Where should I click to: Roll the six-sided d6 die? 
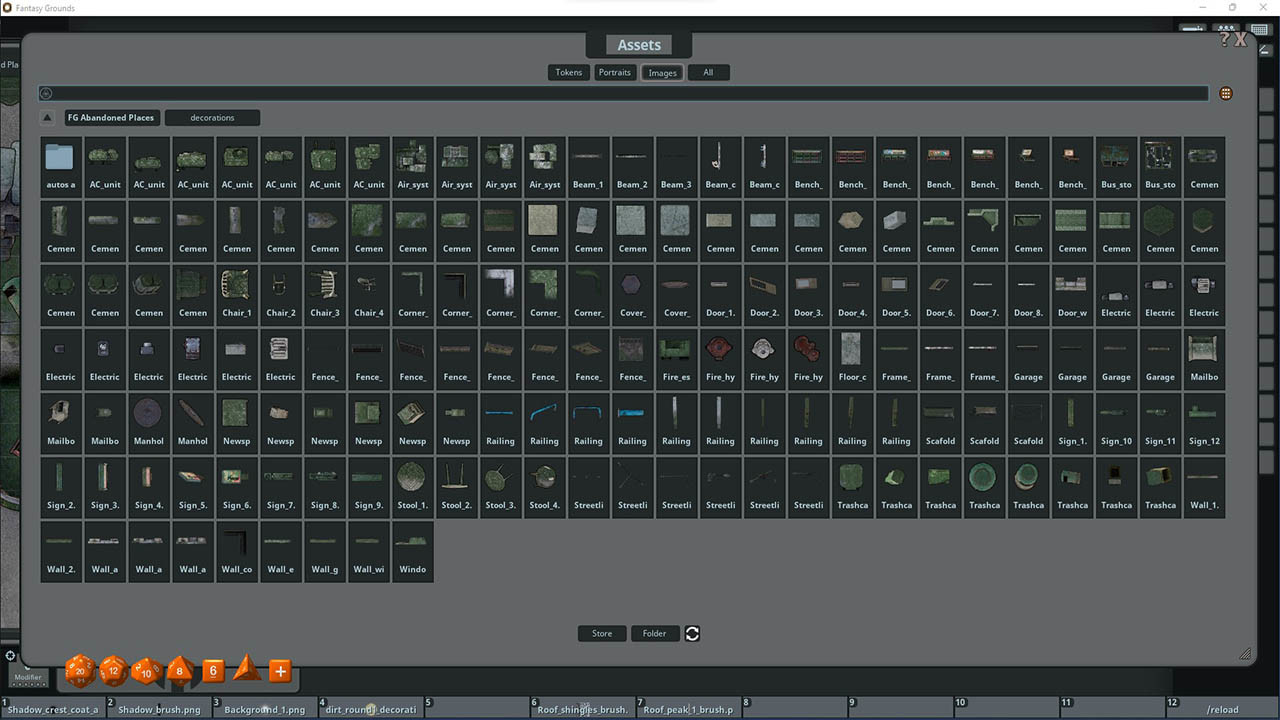(212, 671)
